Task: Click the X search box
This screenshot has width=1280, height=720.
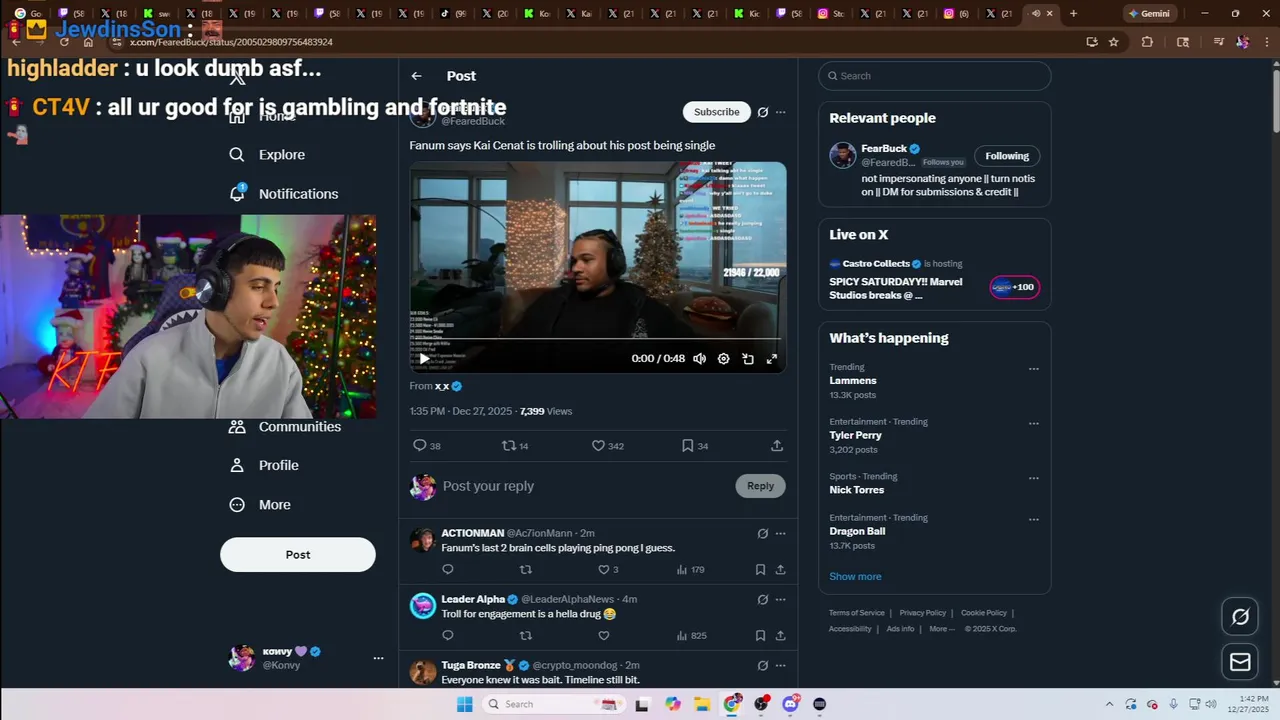Action: tap(935, 76)
